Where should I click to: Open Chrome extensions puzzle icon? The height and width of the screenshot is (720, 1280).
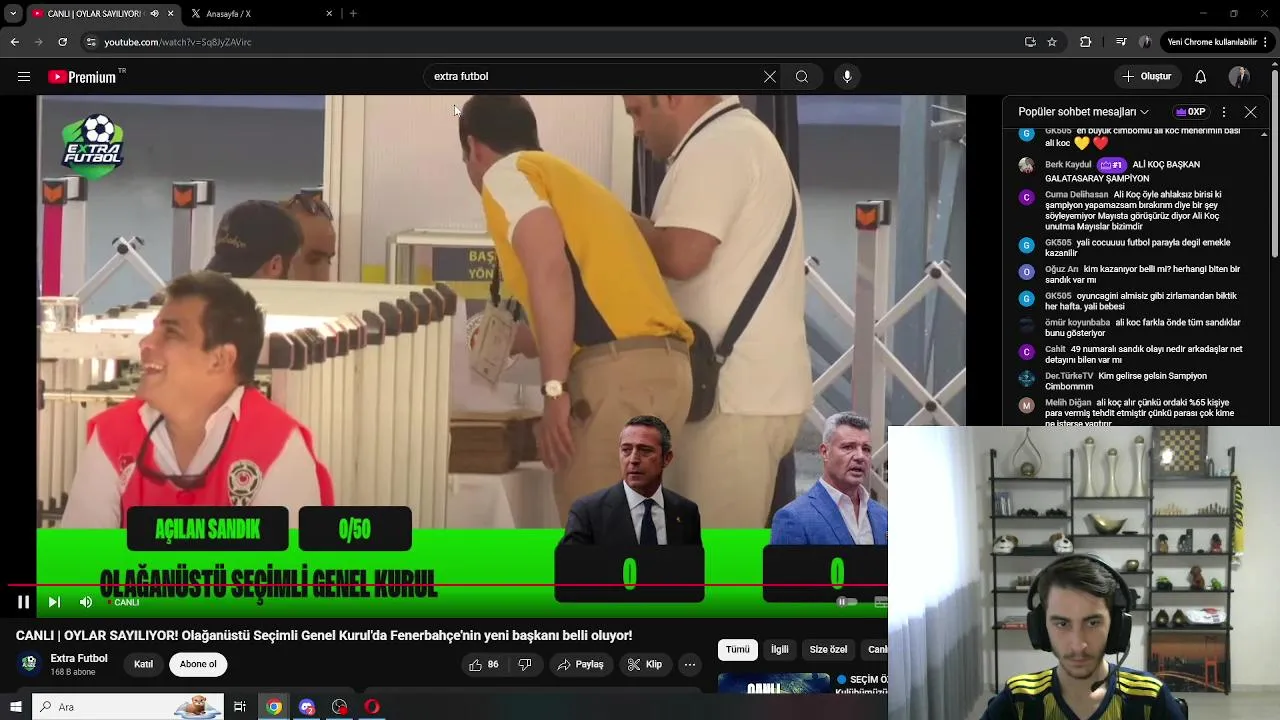point(1085,42)
